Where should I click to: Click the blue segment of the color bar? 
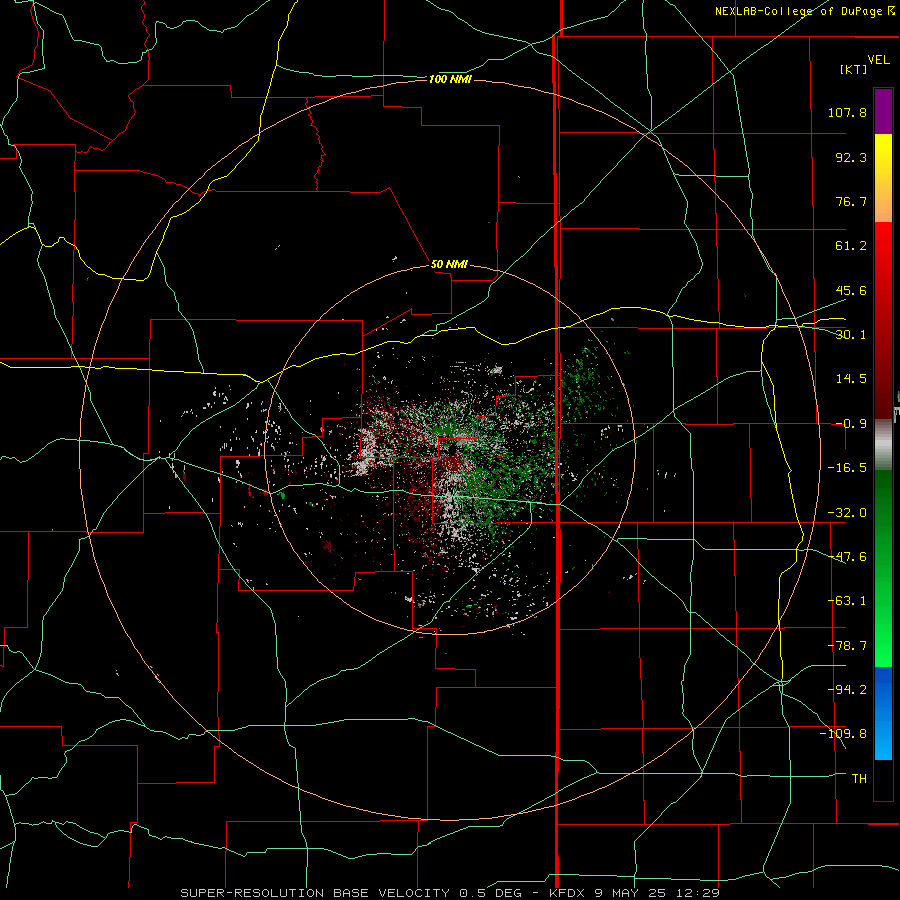[x=883, y=713]
